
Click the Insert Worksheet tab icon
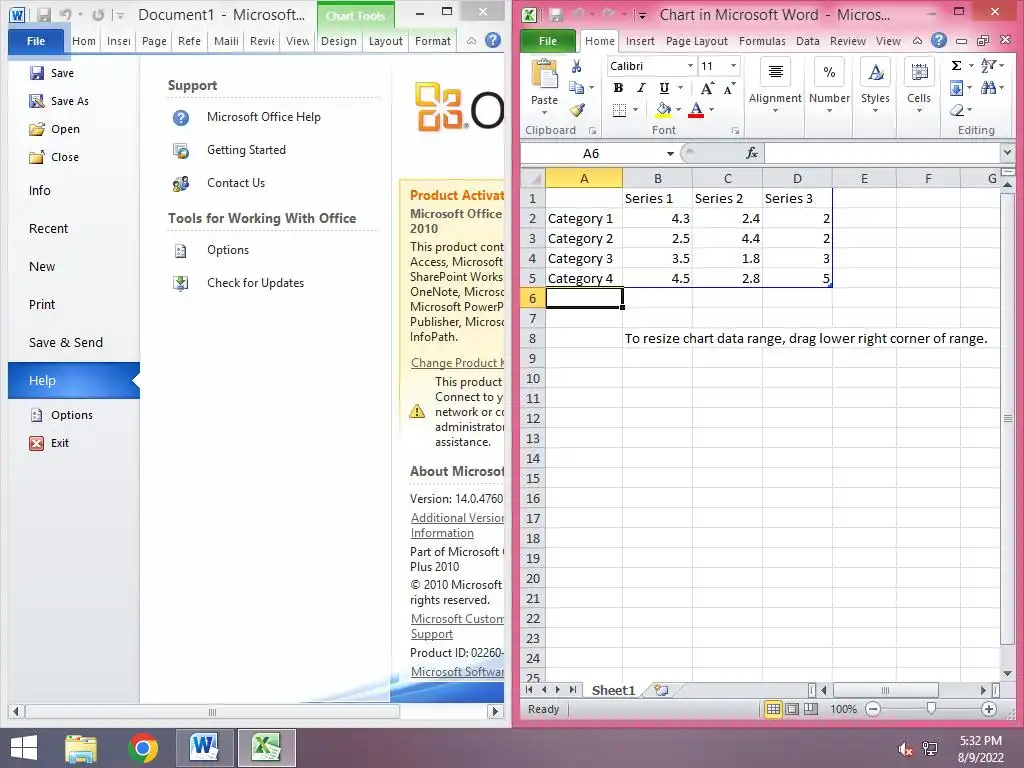(x=661, y=690)
